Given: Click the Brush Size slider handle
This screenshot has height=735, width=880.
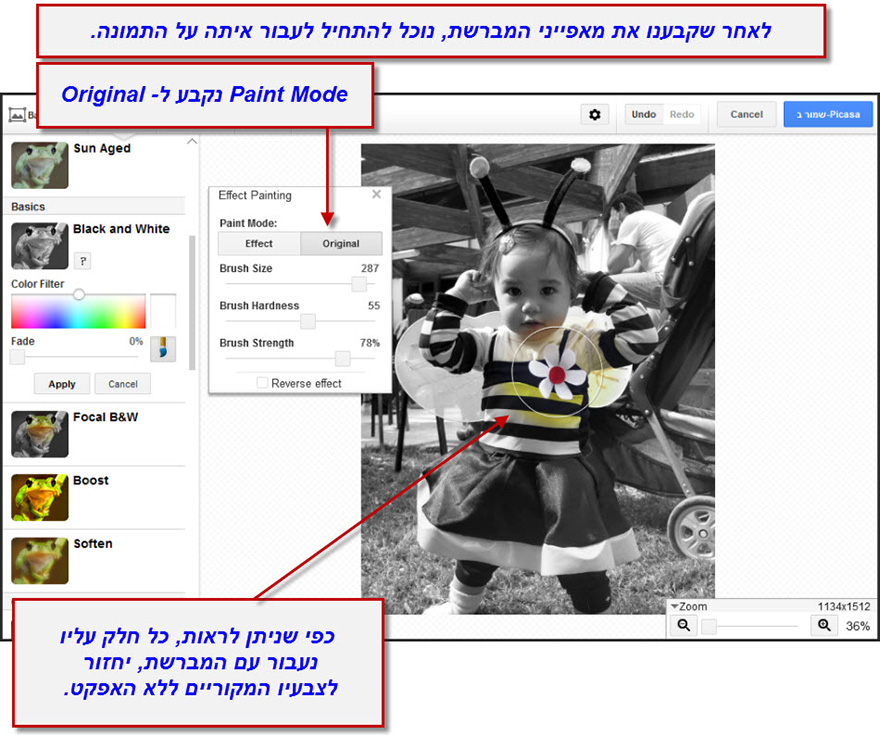Looking at the screenshot, I should coord(358,284).
